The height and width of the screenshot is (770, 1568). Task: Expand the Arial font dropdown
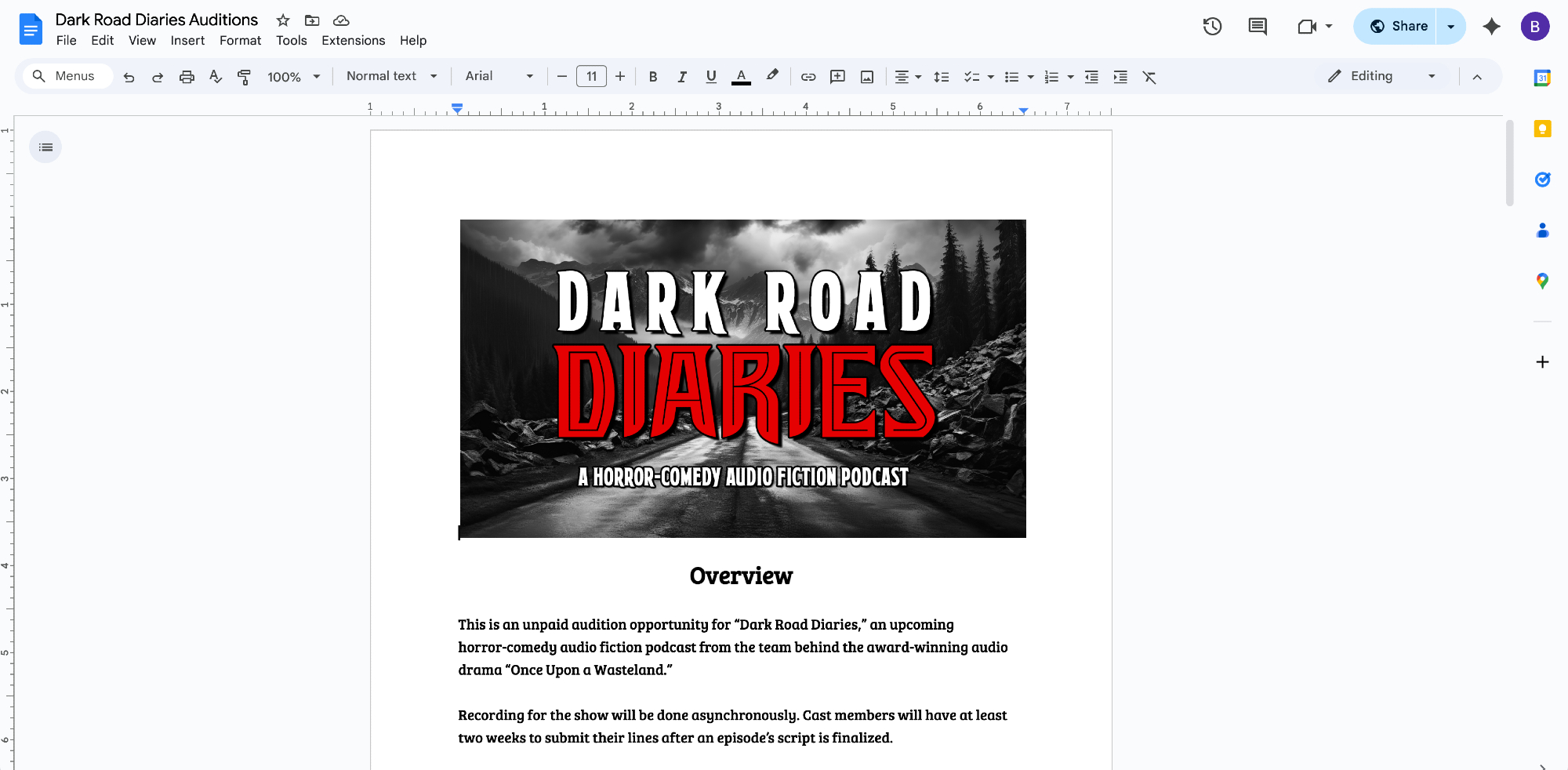point(499,76)
